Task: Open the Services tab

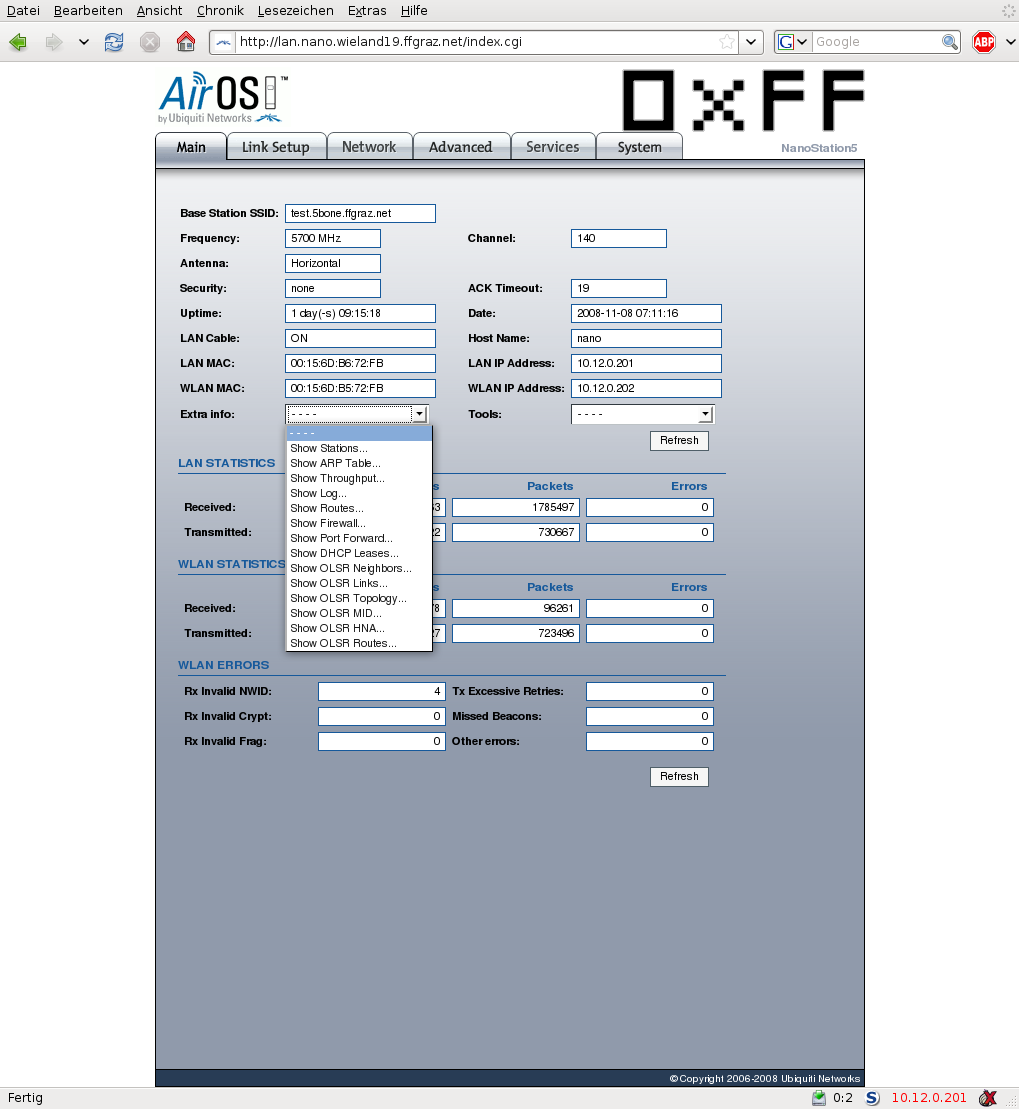Action: click(x=552, y=147)
